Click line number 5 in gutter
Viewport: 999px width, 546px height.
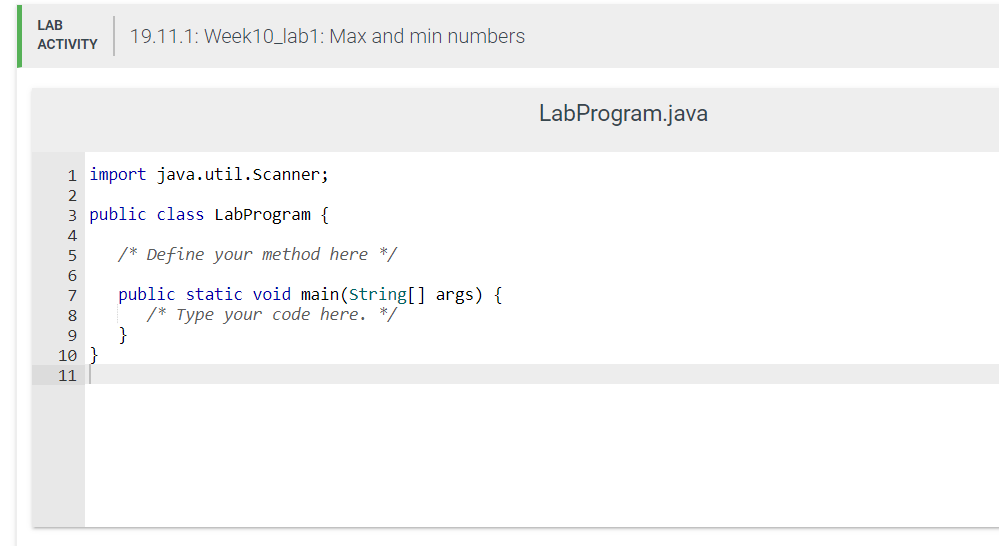[x=72, y=255]
